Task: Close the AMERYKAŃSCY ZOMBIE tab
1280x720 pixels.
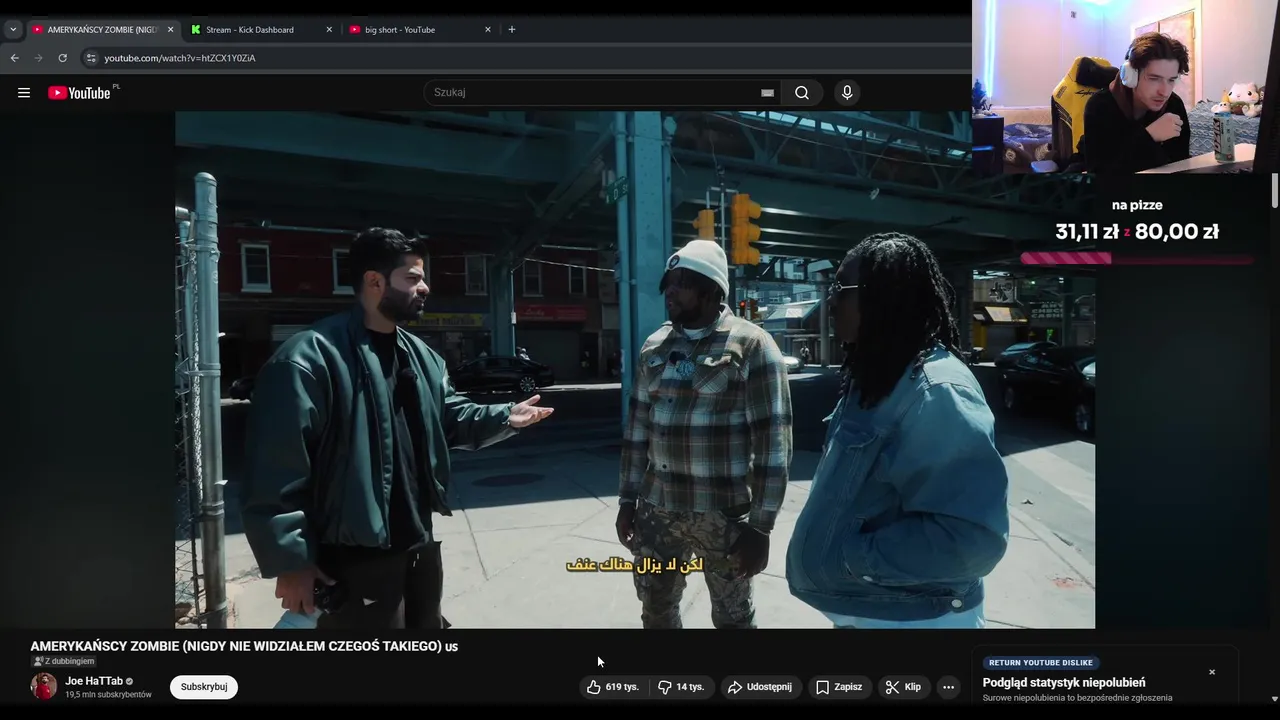Action: point(170,29)
